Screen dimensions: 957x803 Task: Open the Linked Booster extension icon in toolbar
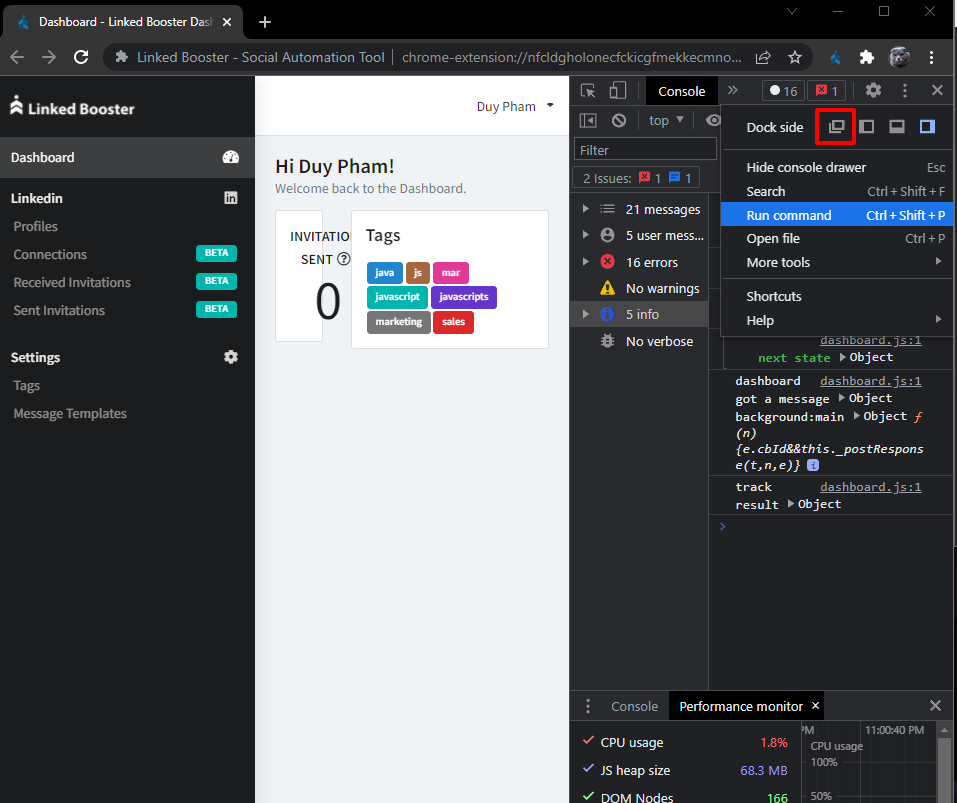click(x=836, y=57)
